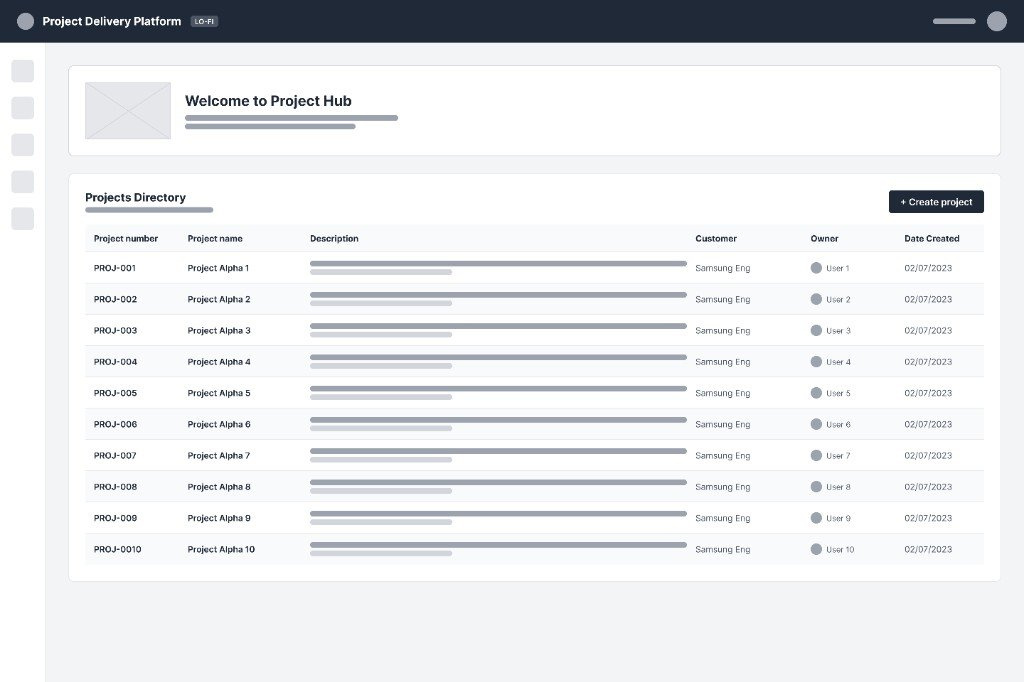The height and width of the screenshot is (682, 1024).
Task: Click User 9 avatar in PROJ-009 row
Action: (816, 518)
